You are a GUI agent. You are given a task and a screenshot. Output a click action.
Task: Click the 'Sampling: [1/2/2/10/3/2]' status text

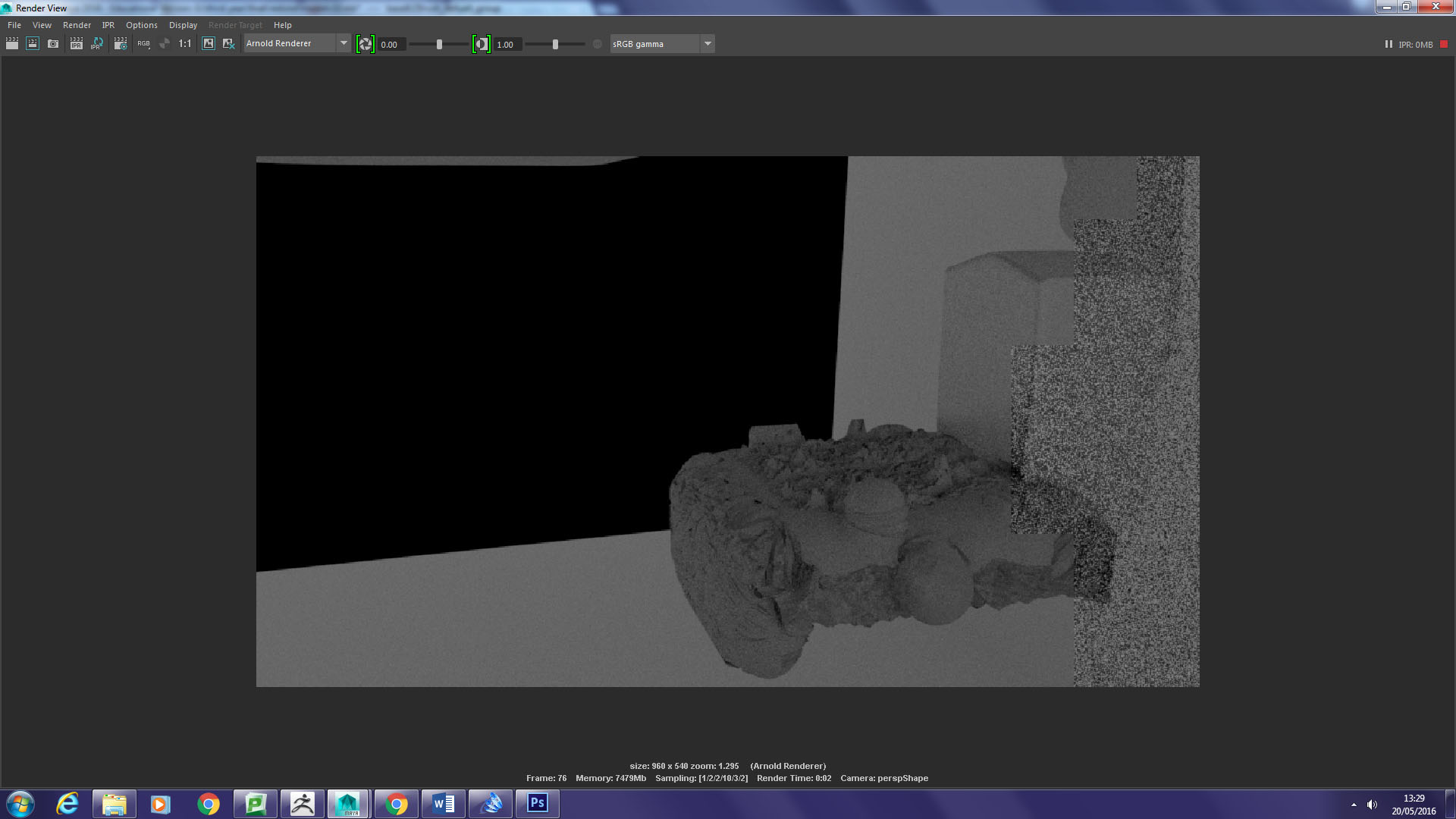tap(701, 778)
